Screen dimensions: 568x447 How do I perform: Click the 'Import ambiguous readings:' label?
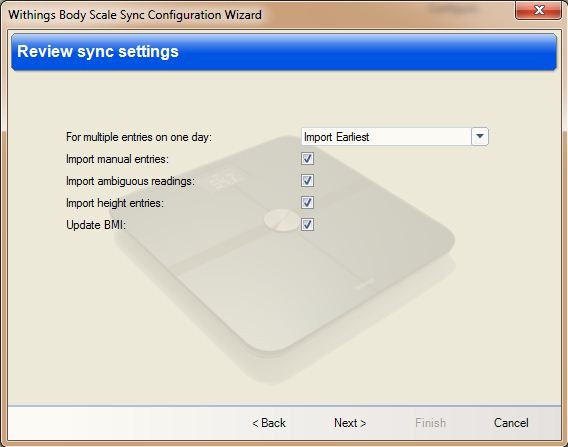click(x=130, y=181)
